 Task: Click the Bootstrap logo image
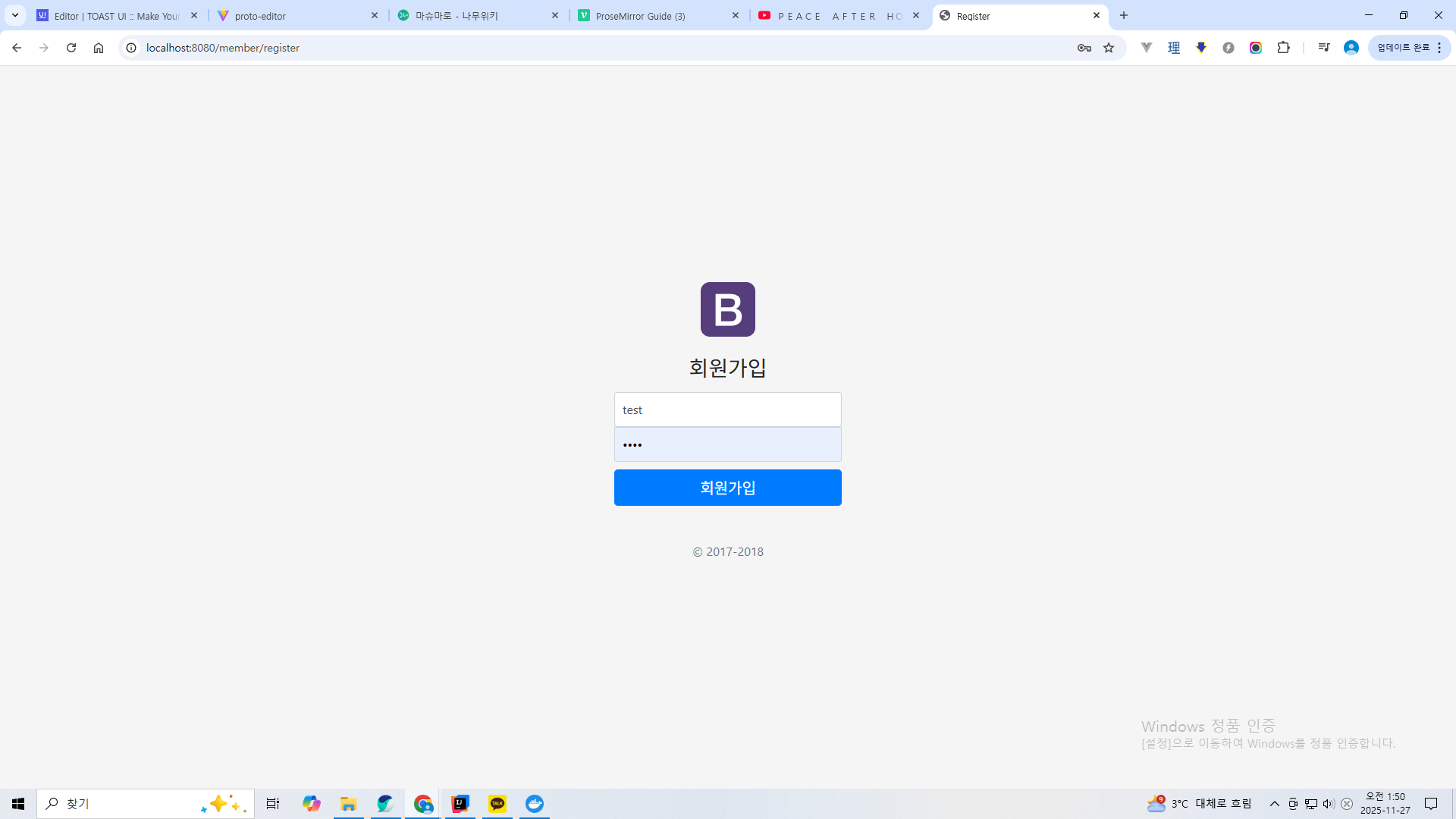pyautogui.click(x=727, y=309)
